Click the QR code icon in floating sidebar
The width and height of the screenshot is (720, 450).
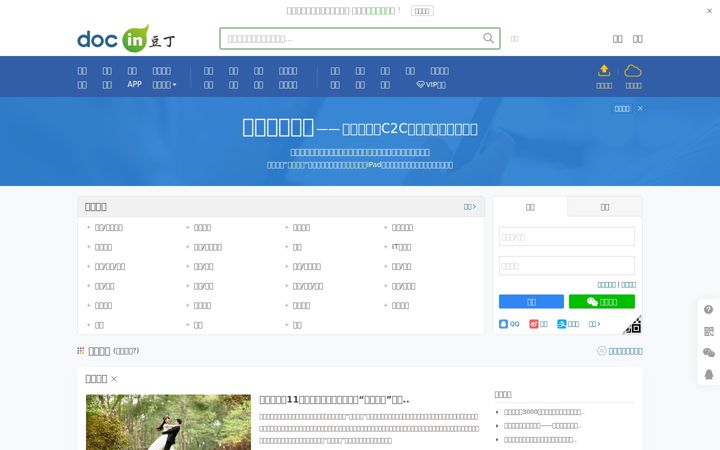tap(709, 331)
